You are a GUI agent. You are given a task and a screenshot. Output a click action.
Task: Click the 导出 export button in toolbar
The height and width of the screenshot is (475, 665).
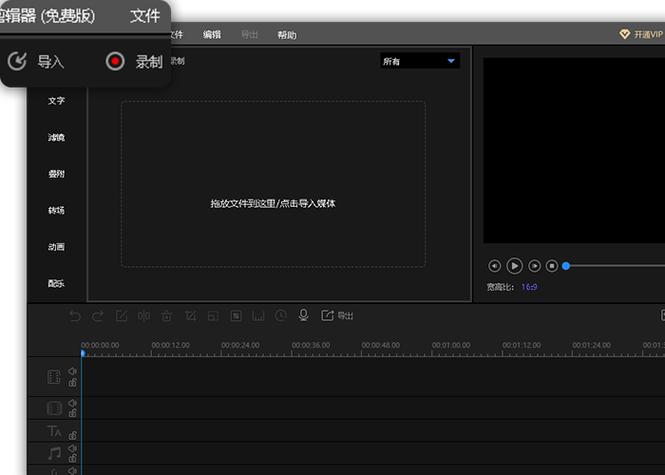pos(337,316)
